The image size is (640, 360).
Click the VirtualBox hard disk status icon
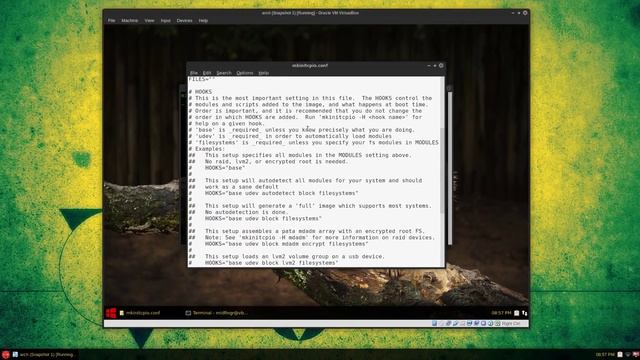(x=434, y=323)
